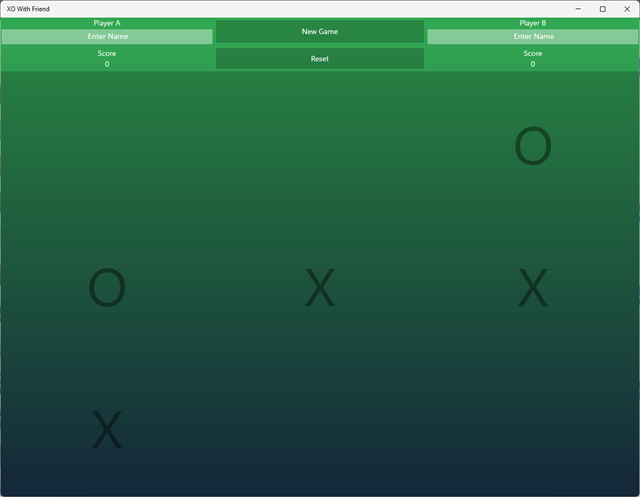Minimize the XO With Friend window
Screen dimensions: 640x497
[x=578, y=9]
